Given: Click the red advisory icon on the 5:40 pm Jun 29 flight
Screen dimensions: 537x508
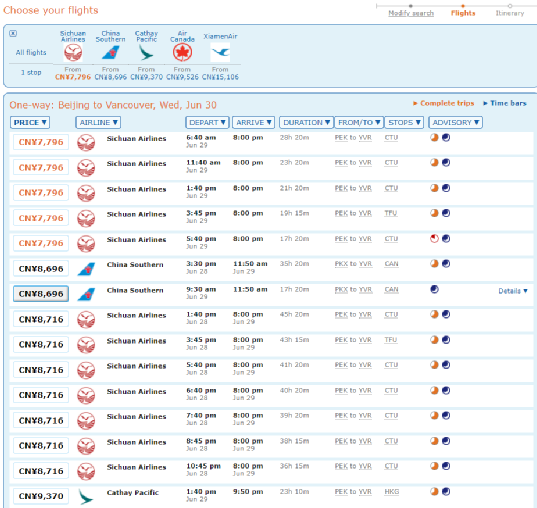Looking at the screenshot, I should 434,239.
